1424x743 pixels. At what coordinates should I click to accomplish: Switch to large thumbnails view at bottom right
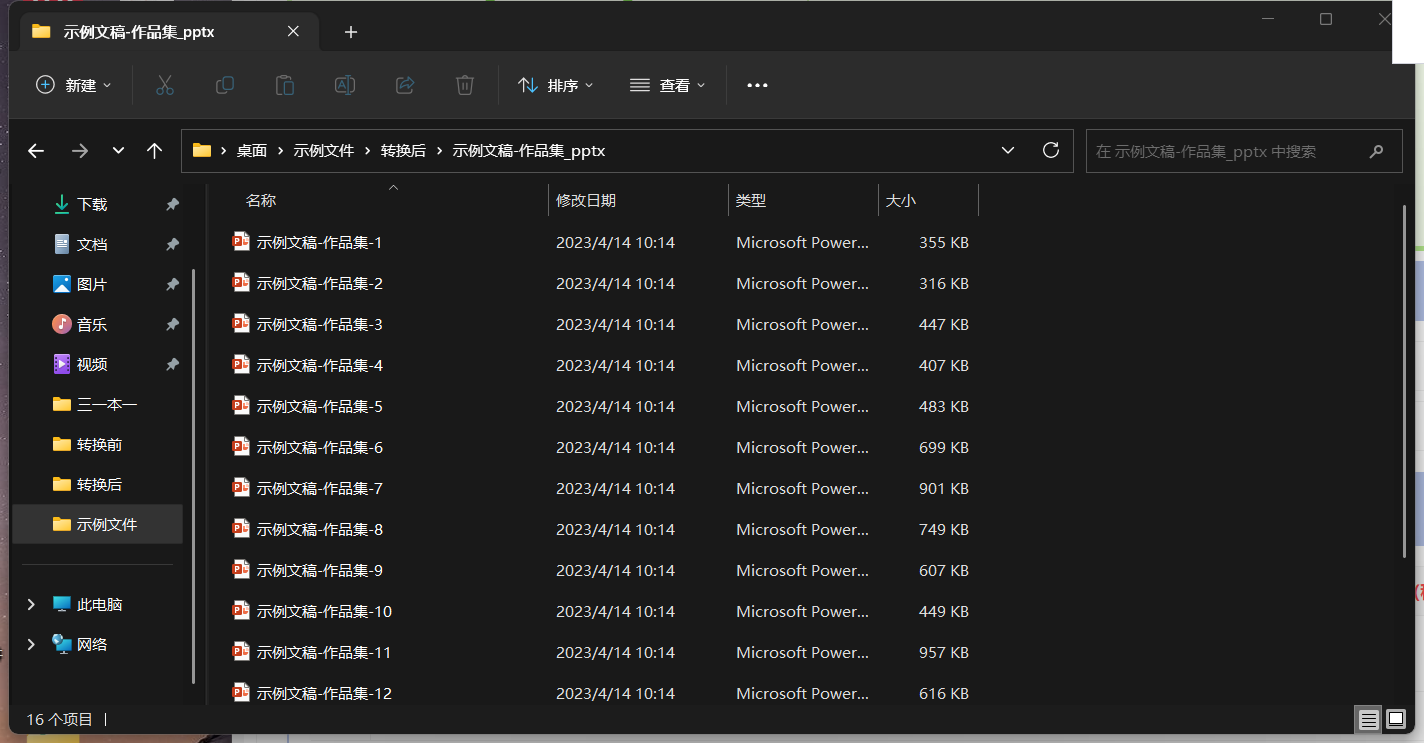point(1395,719)
